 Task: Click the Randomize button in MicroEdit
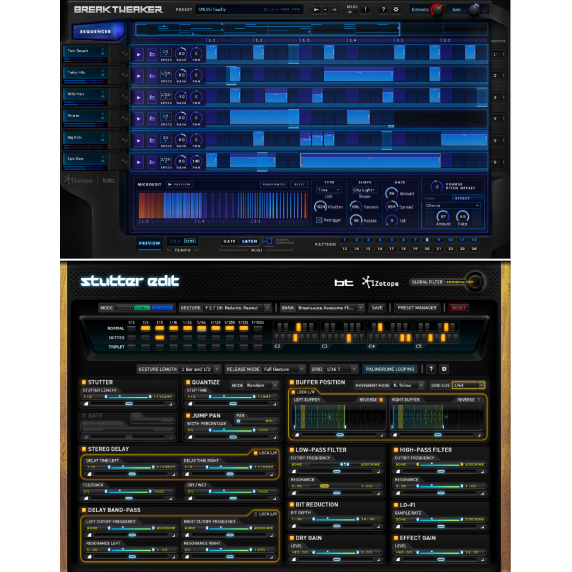274,184
